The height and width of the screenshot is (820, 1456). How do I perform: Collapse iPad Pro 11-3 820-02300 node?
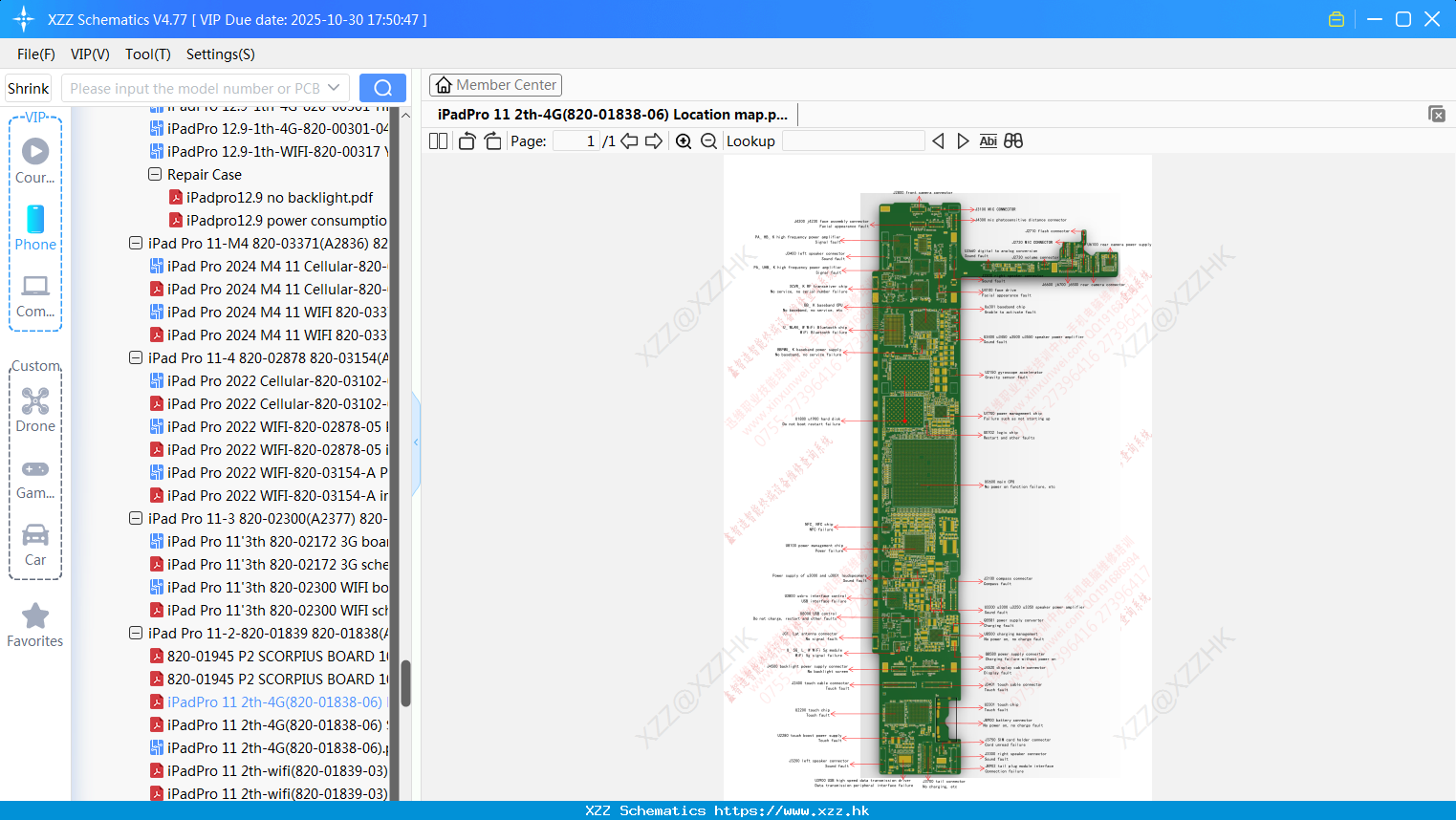point(136,519)
